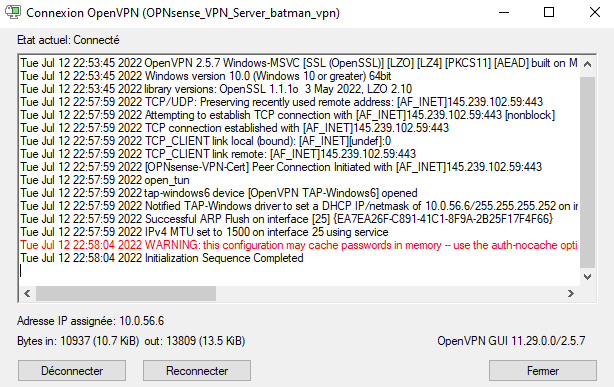Click the Déconnecter button
Image resolution: width=614 pixels, height=387 pixels.
click(72, 371)
